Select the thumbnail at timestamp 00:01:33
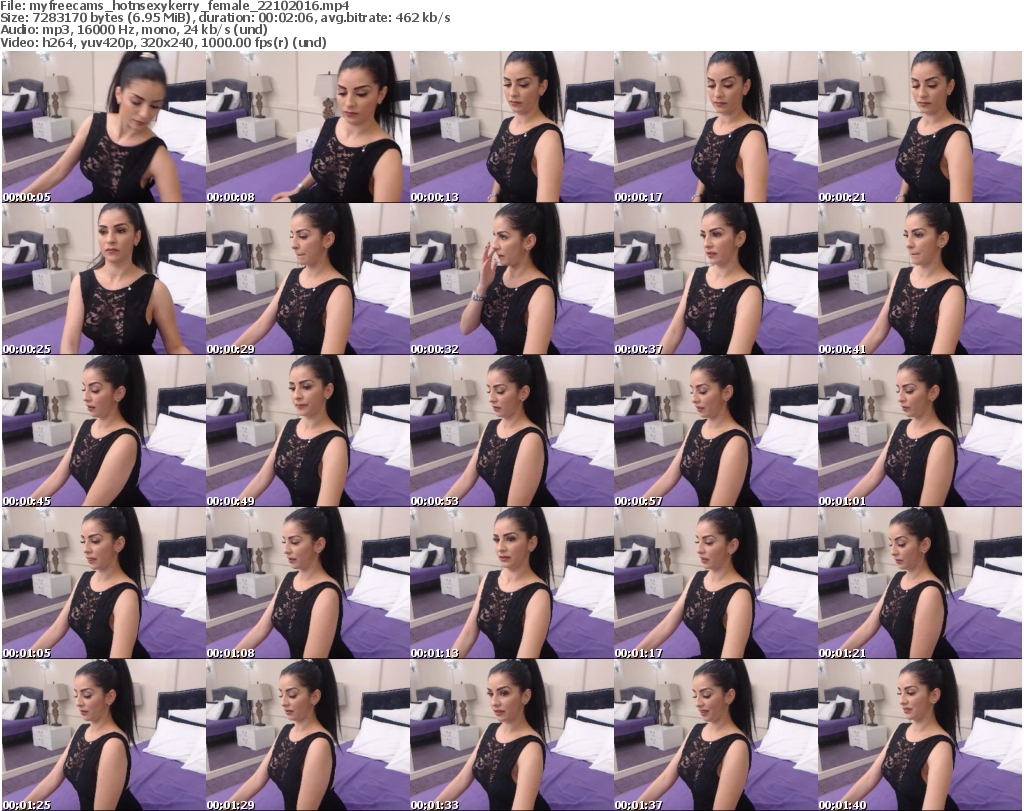Image resolution: width=1024 pixels, height=811 pixels. (x=511, y=735)
